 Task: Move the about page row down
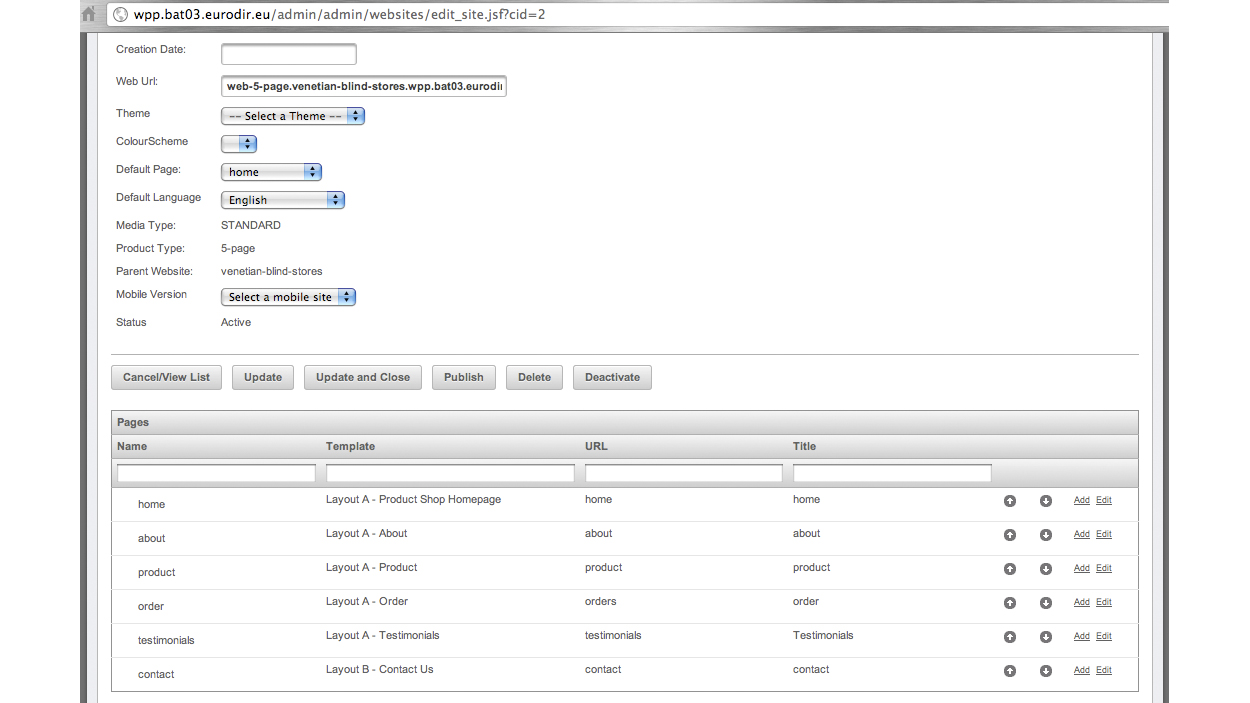click(1045, 535)
